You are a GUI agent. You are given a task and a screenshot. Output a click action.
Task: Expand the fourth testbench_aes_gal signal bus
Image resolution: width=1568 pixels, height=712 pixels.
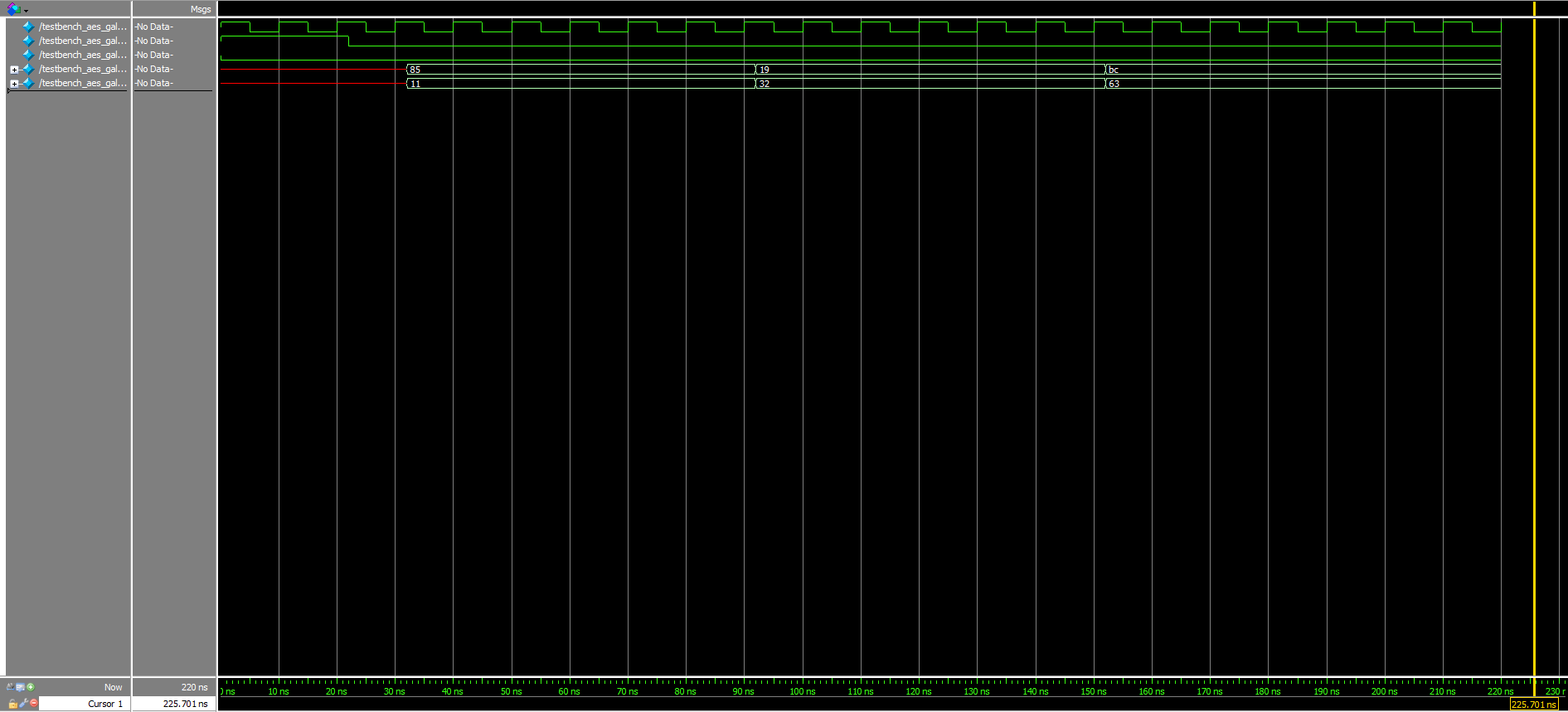pos(14,70)
